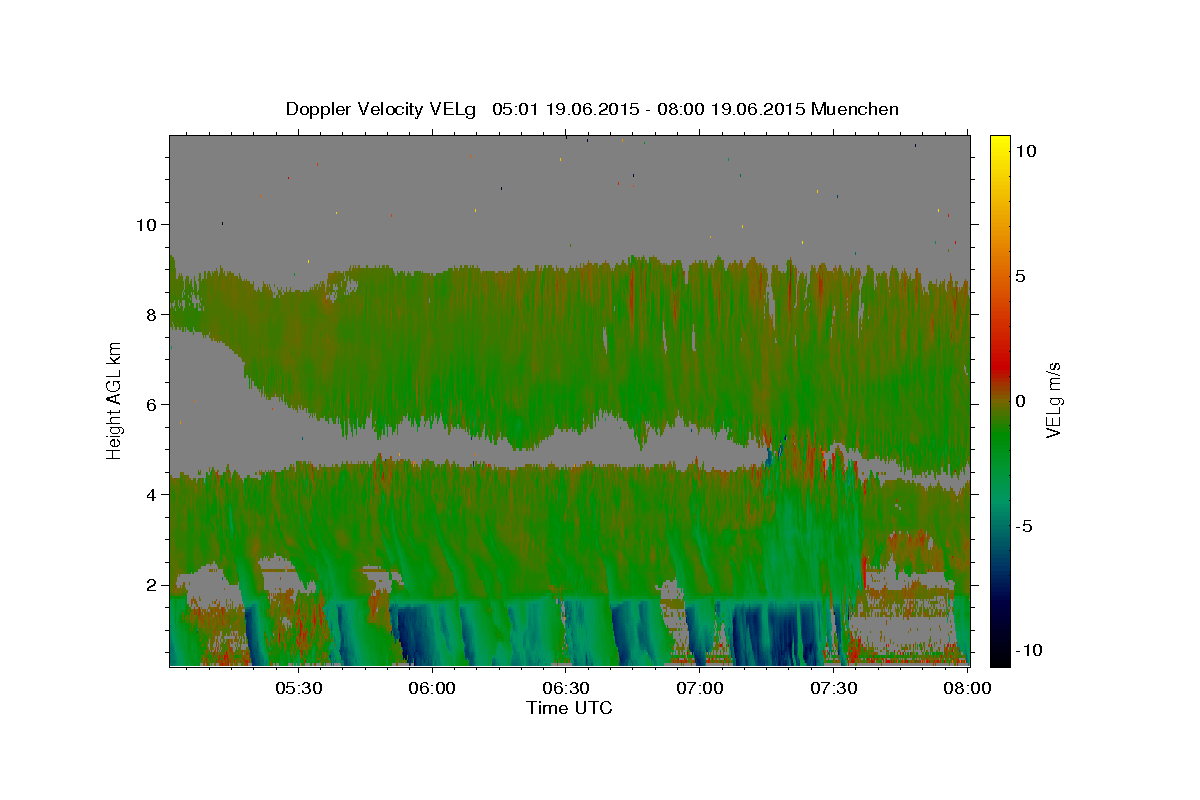Click the x-axis label "Time UTC"
The width and height of the screenshot is (1200, 800).
[569, 708]
